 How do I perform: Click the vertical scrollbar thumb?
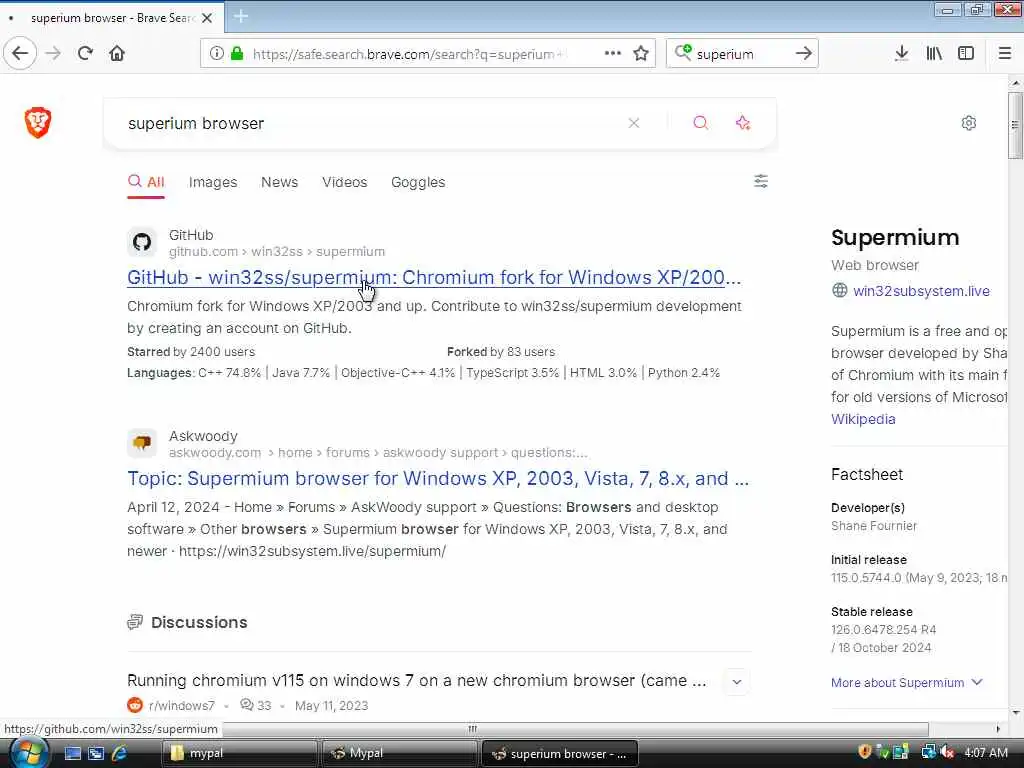pyautogui.click(x=1015, y=125)
